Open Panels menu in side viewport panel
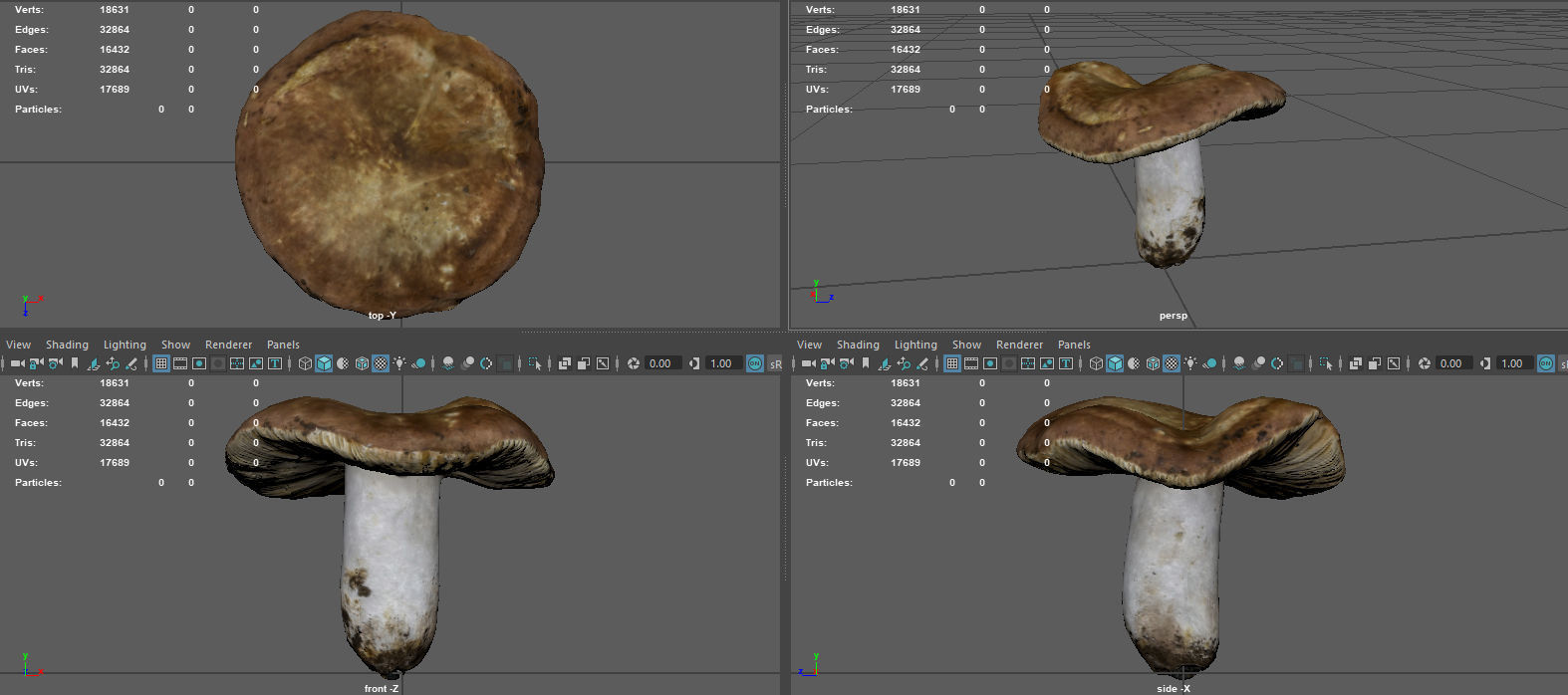This screenshot has width=1568, height=695. 1074,345
